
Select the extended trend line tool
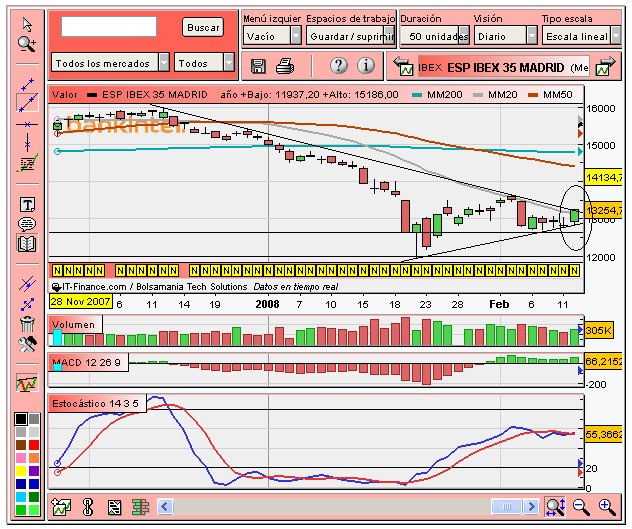27,103
